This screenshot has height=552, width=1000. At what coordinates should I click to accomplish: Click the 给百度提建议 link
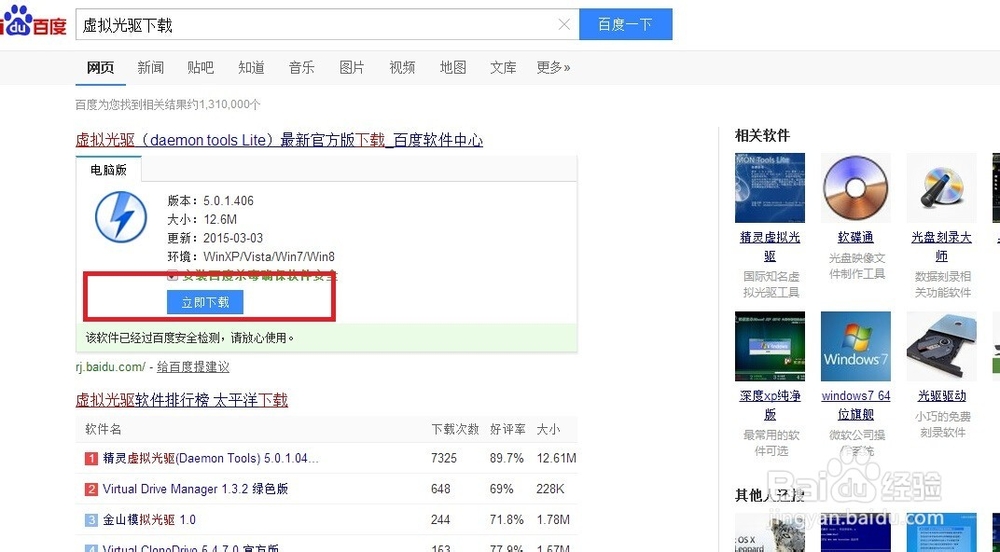[x=193, y=367]
